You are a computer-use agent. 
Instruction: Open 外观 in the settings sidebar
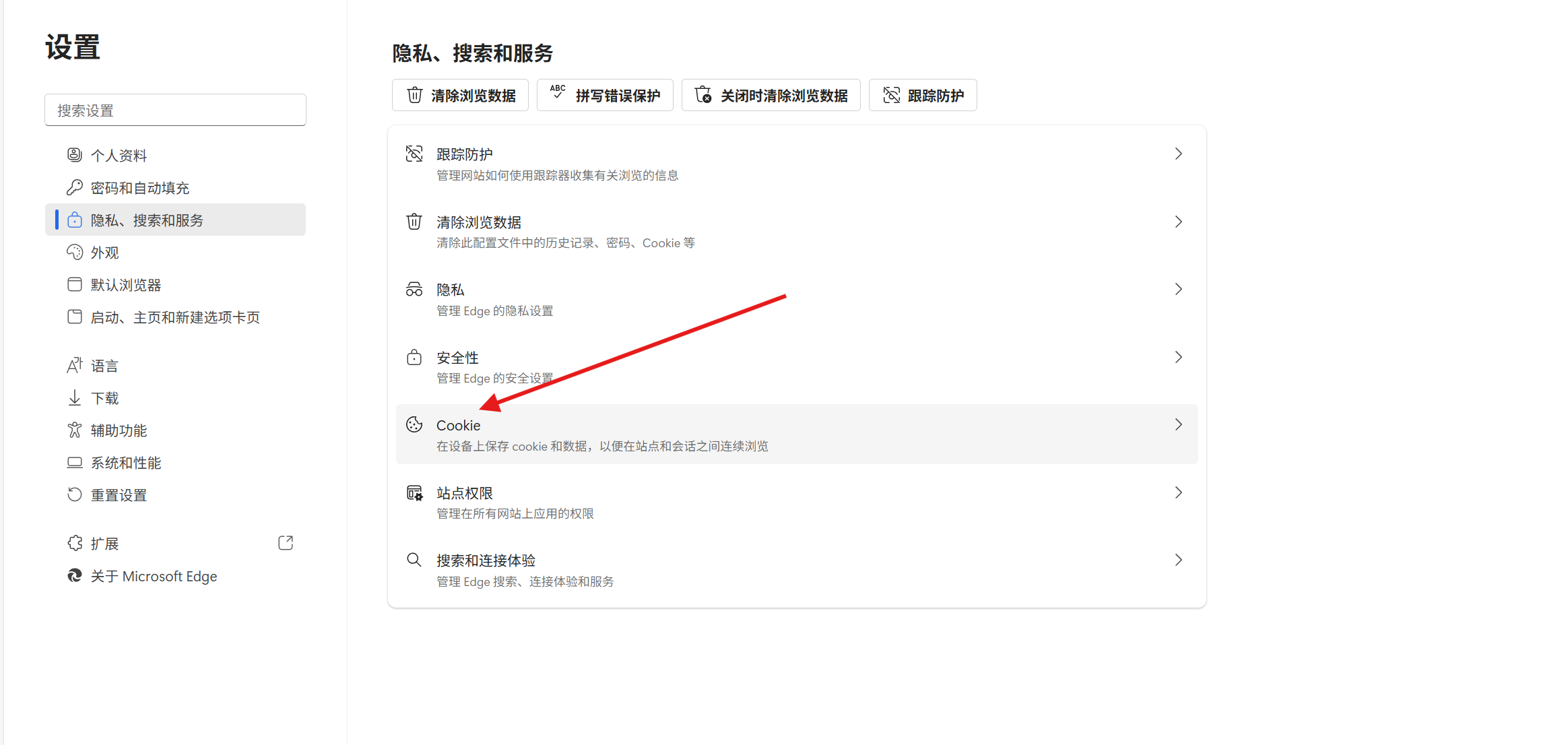click(x=105, y=253)
